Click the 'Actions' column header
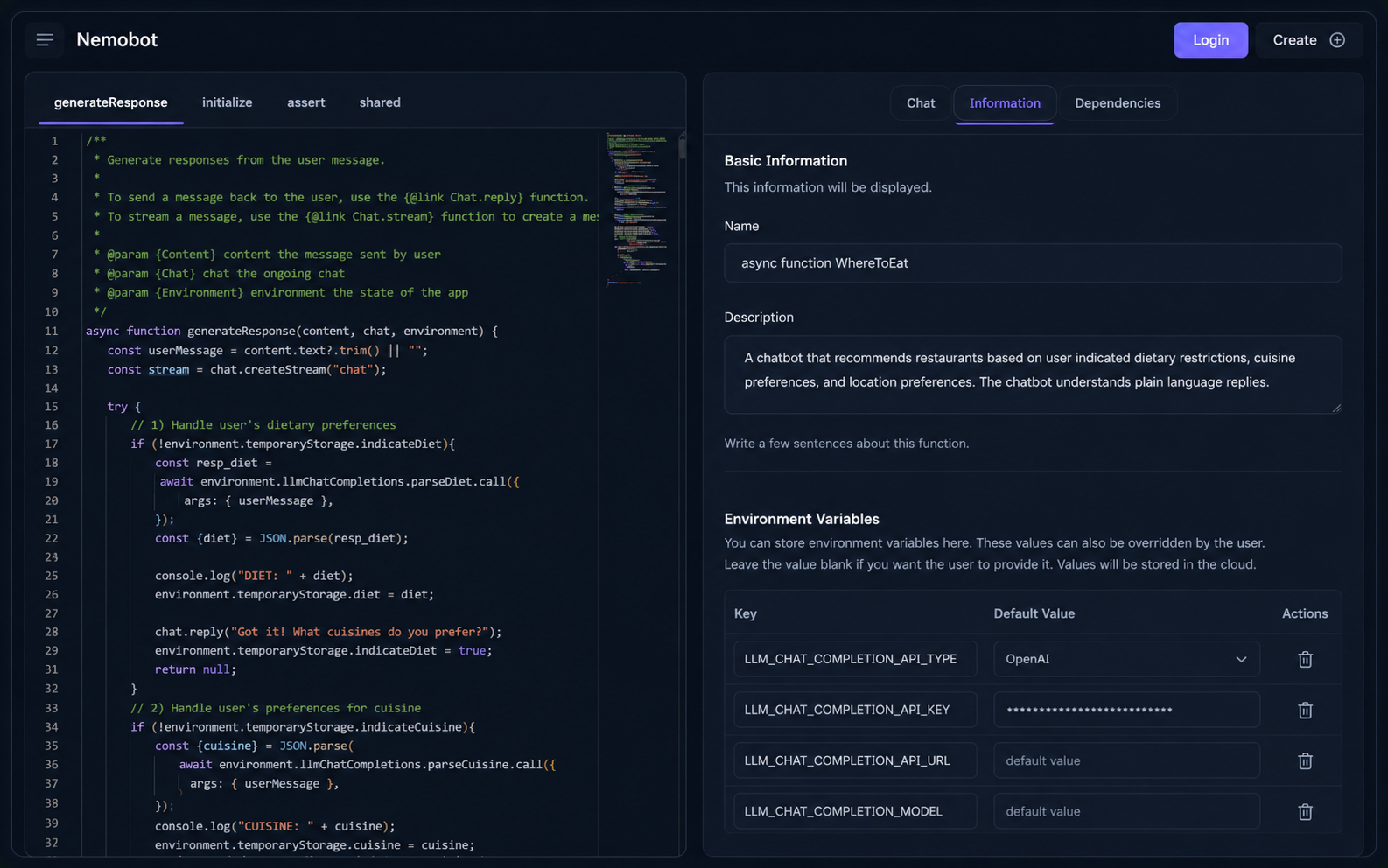This screenshot has height=868, width=1388. point(1305,613)
